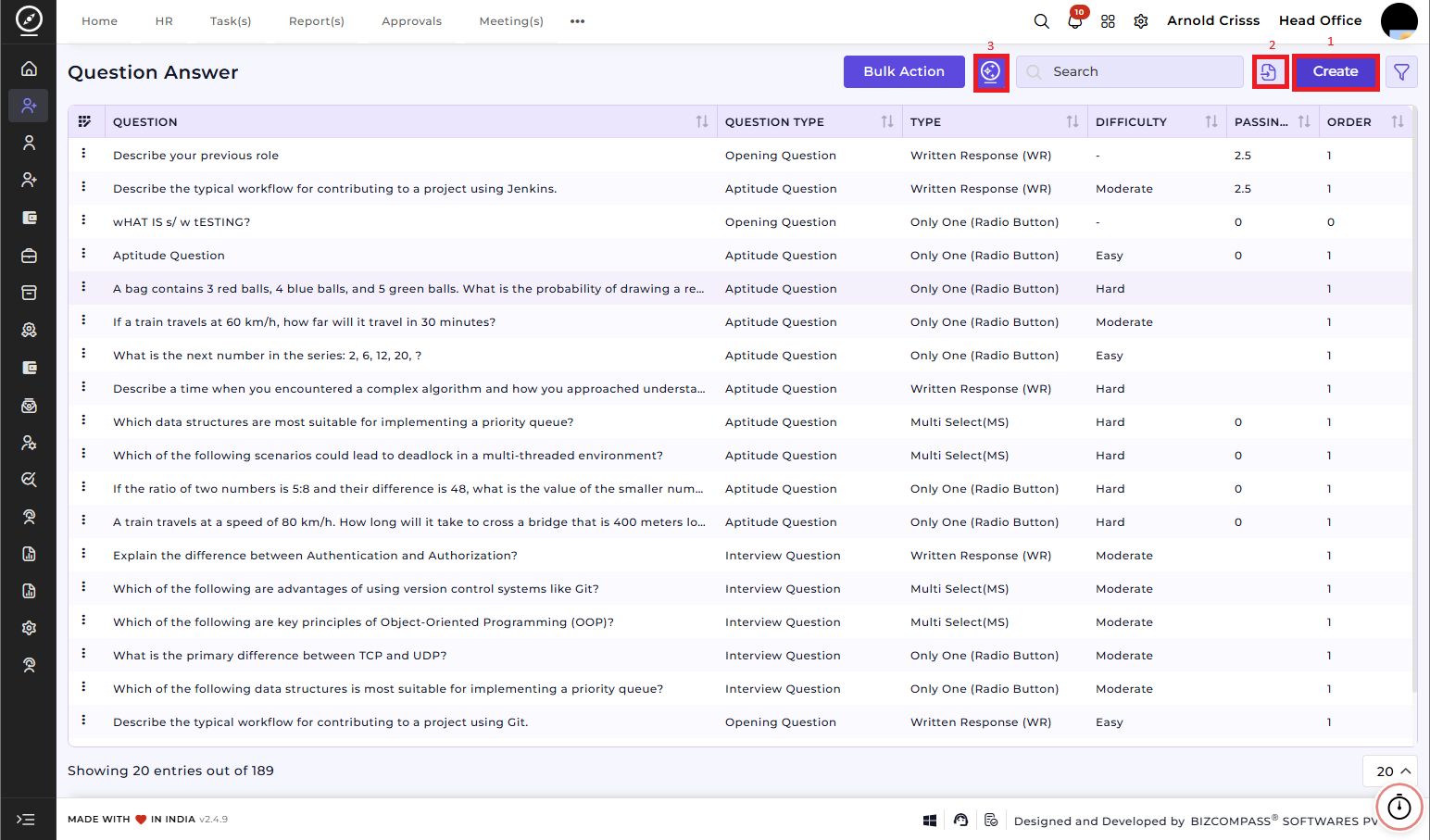Sort by the DIFFICULTY column arrows
This screenshot has height=840, width=1430.
click(1211, 121)
